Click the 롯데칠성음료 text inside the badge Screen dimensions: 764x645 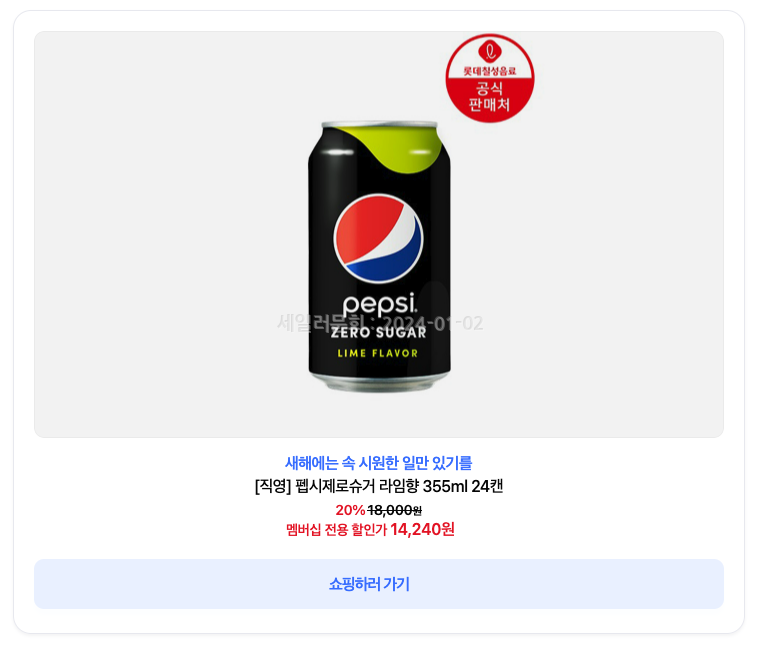click(490, 71)
